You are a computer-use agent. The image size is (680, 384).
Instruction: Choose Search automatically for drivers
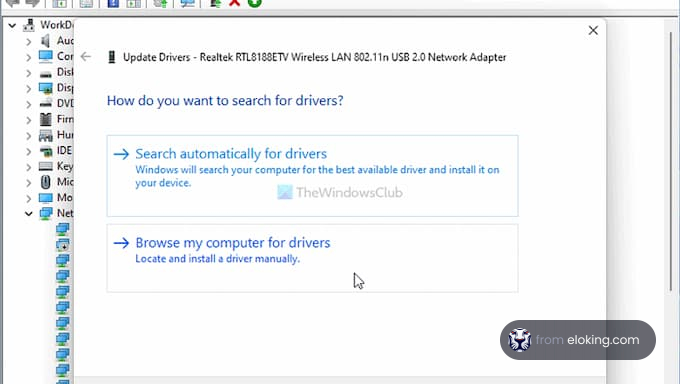(312, 176)
